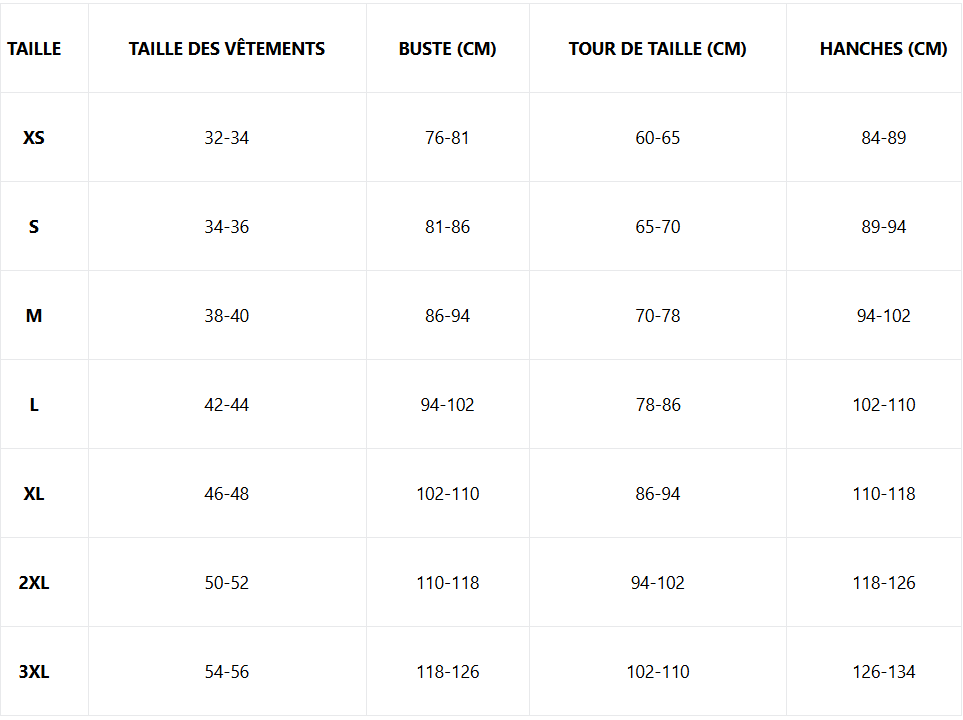
Task: Click clothing size cell 38-40
Action: click(x=227, y=316)
